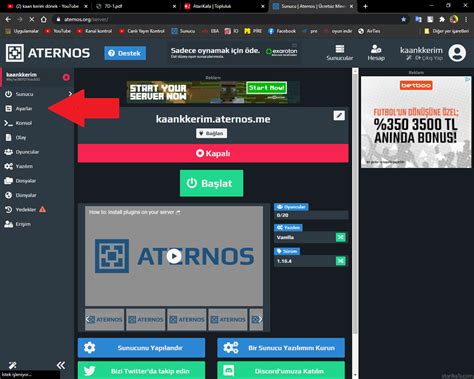The image size is (474, 379).
Task: Open a new browser tab
Action: [x=365, y=6]
